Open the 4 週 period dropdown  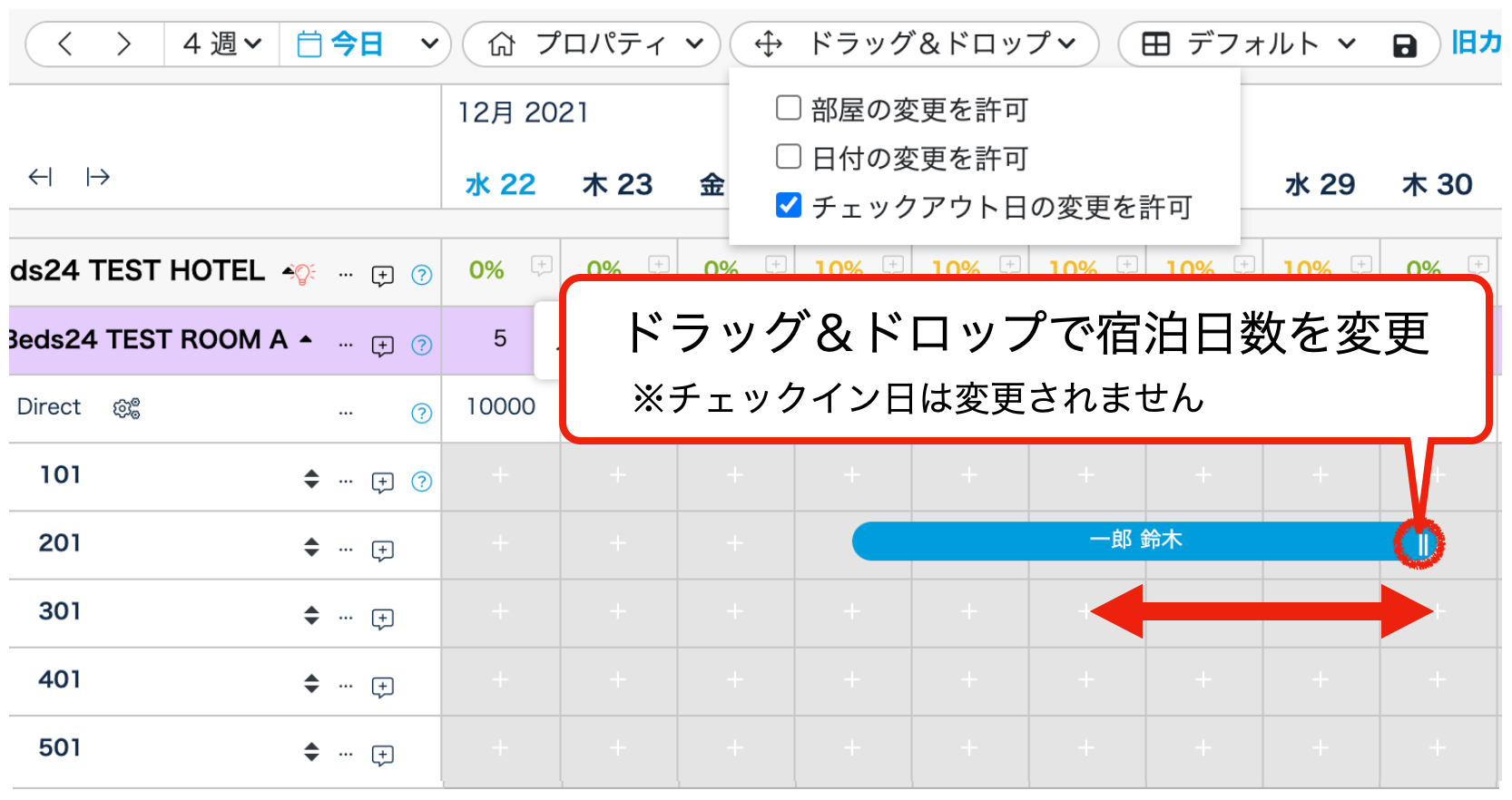[x=221, y=44]
